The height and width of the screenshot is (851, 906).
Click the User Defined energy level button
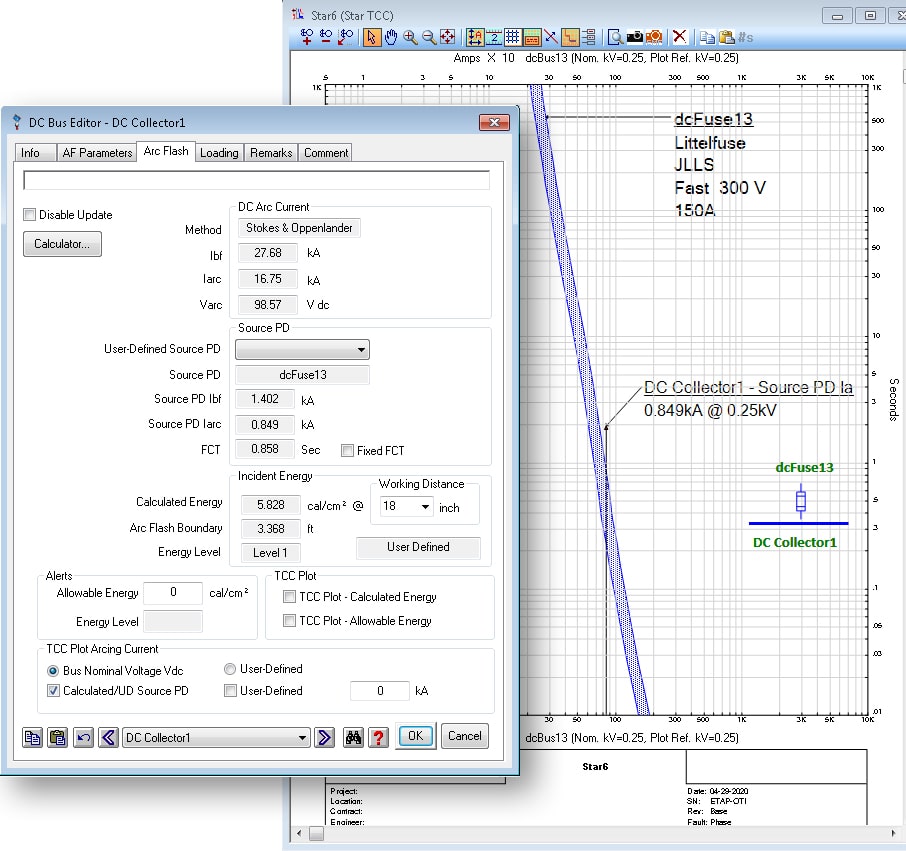(417, 548)
